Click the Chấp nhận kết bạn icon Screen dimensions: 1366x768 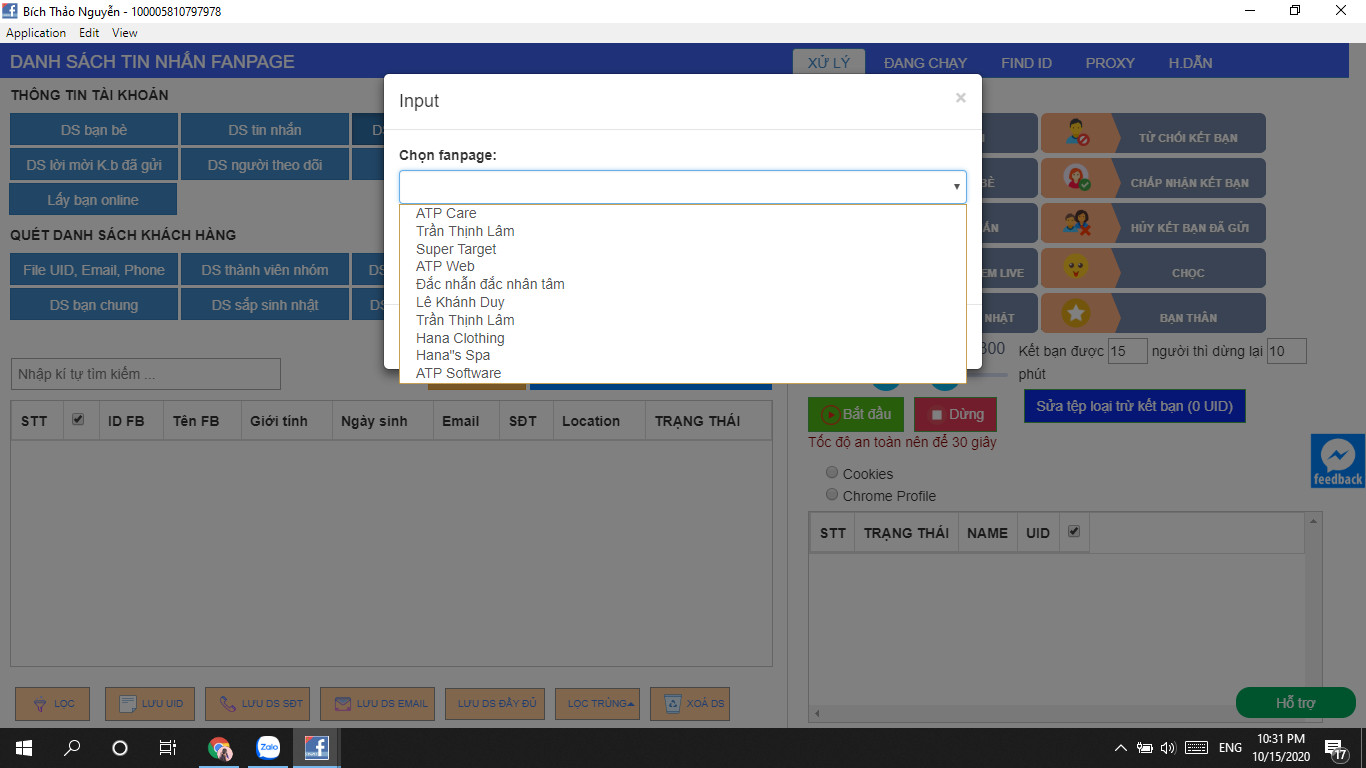(x=1077, y=178)
